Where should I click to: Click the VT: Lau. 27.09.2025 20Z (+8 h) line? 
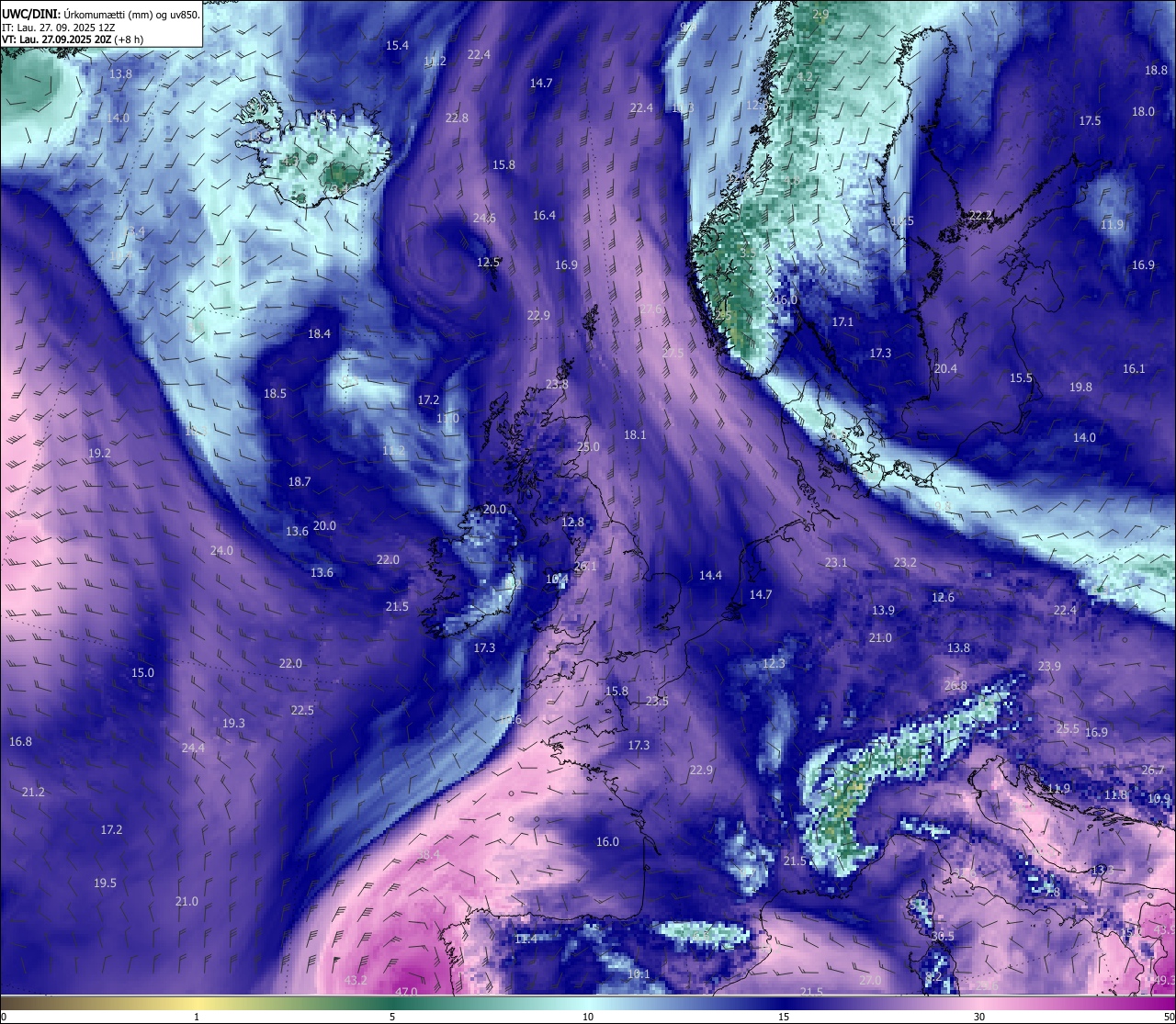[x=72, y=39]
